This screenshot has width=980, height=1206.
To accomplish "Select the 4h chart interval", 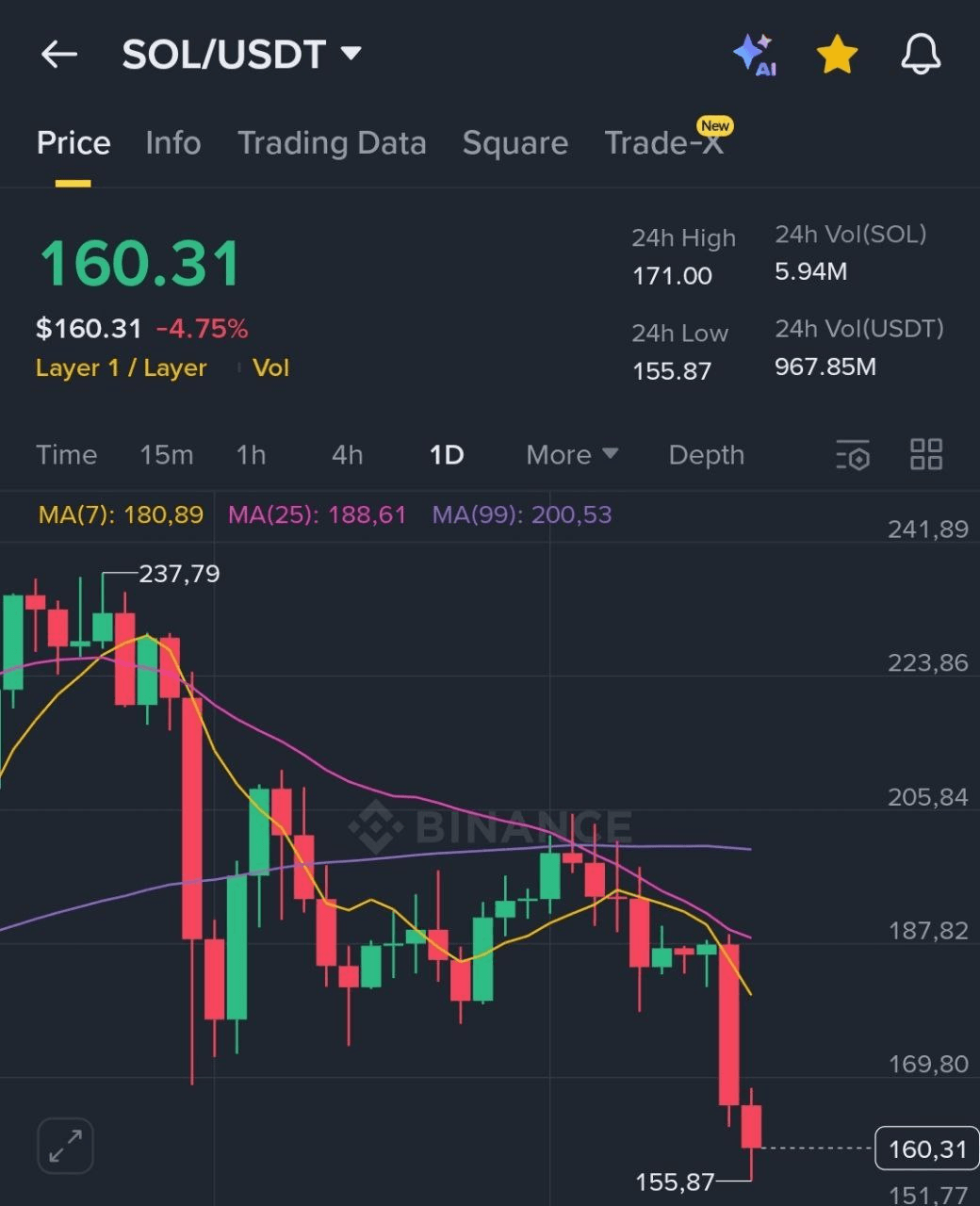I will [347, 455].
